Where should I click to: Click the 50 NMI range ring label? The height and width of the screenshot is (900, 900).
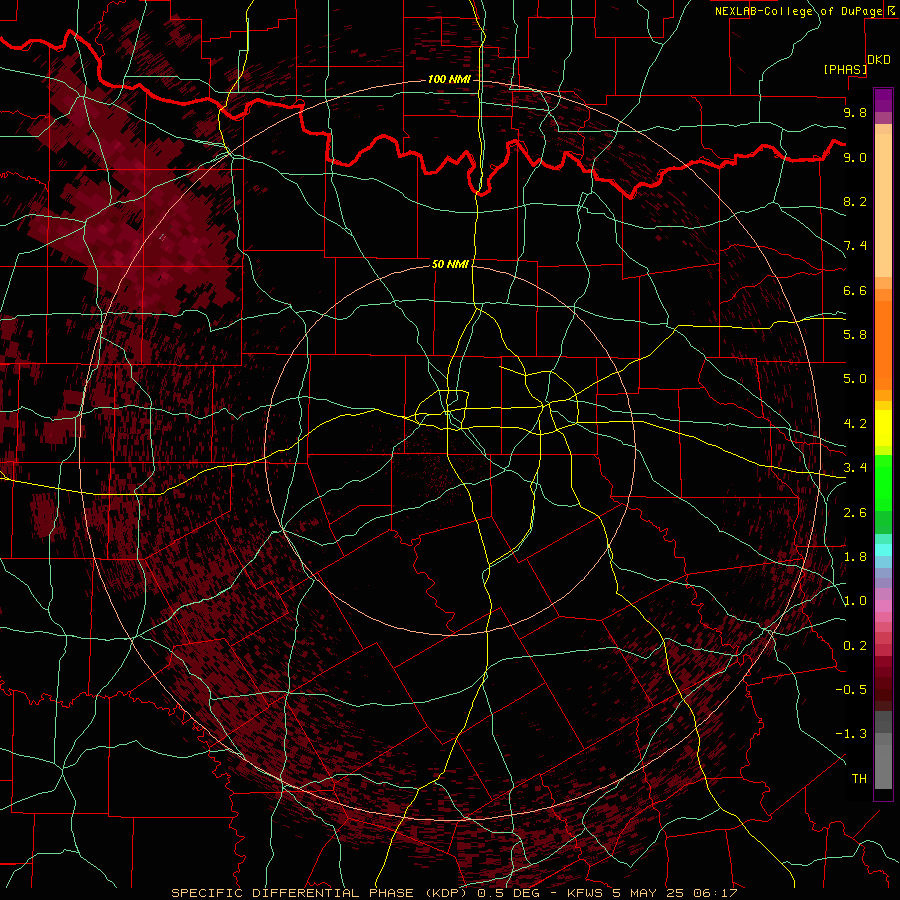(450, 264)
